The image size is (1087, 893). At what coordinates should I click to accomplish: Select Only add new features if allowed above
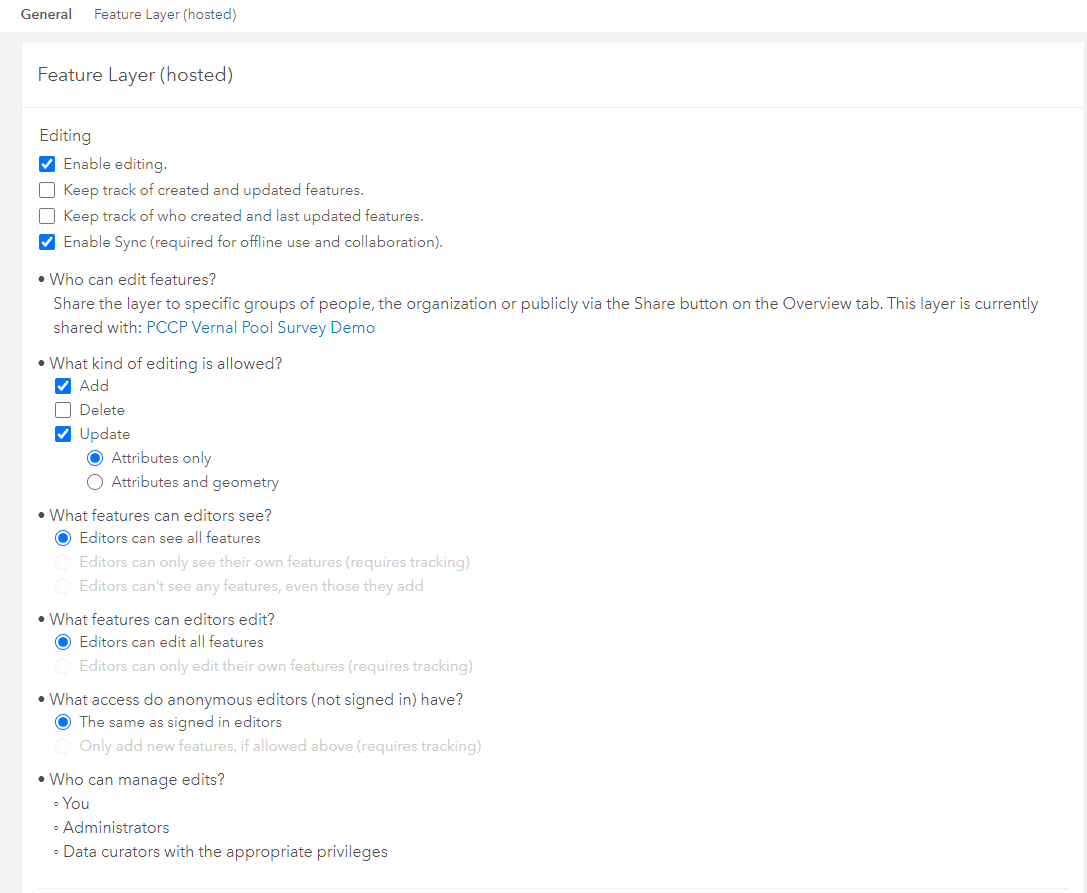click(x=63, y=746)
